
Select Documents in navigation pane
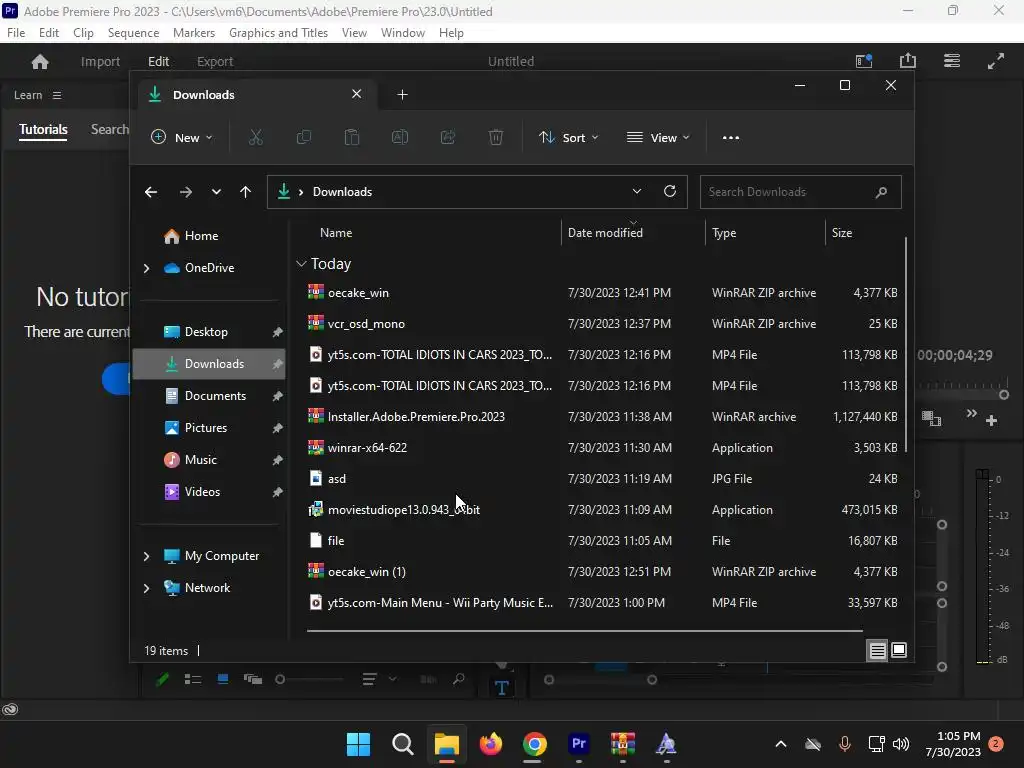[x=210, y=396]
